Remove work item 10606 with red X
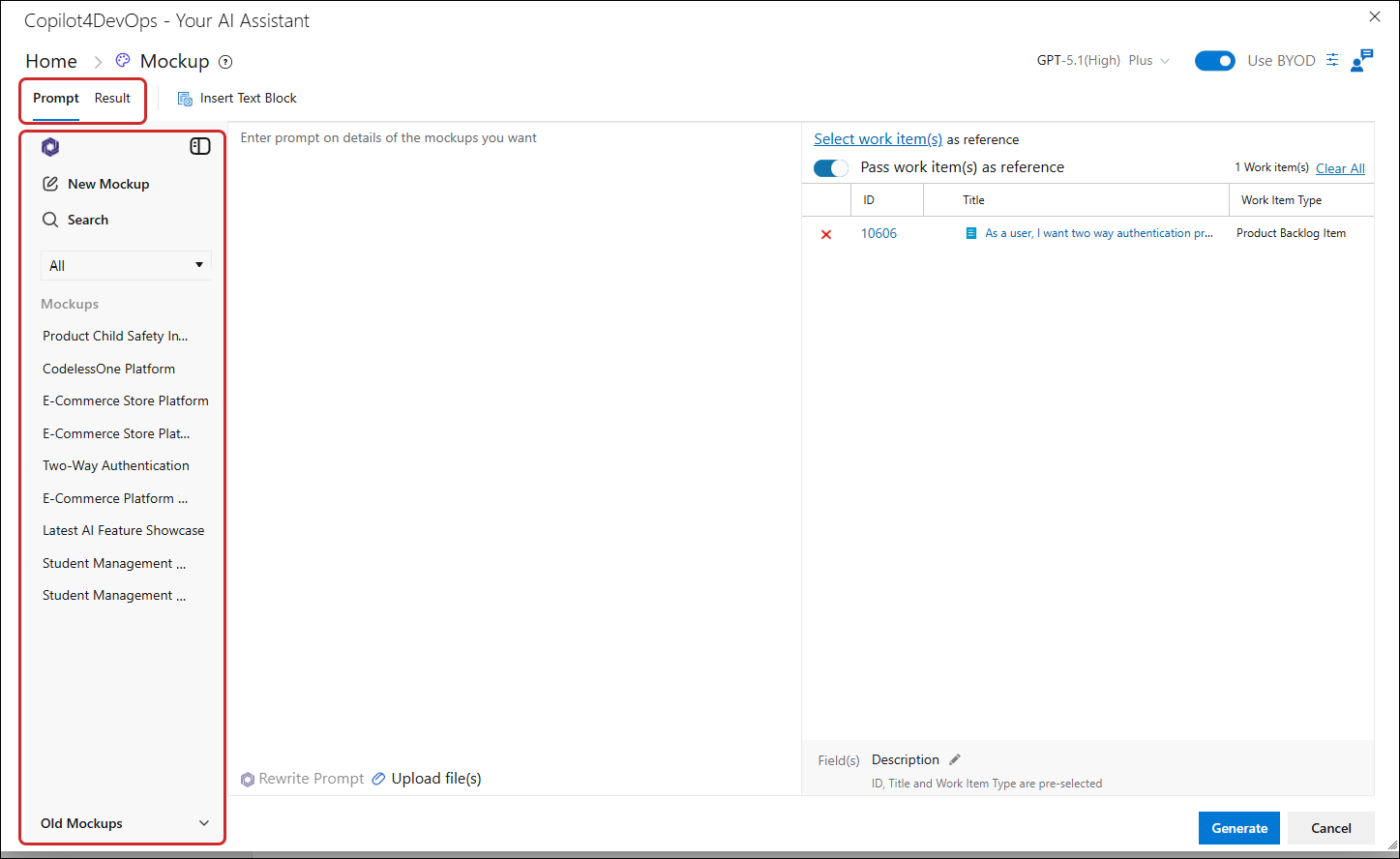The image size is (1400, 859). 826,234
